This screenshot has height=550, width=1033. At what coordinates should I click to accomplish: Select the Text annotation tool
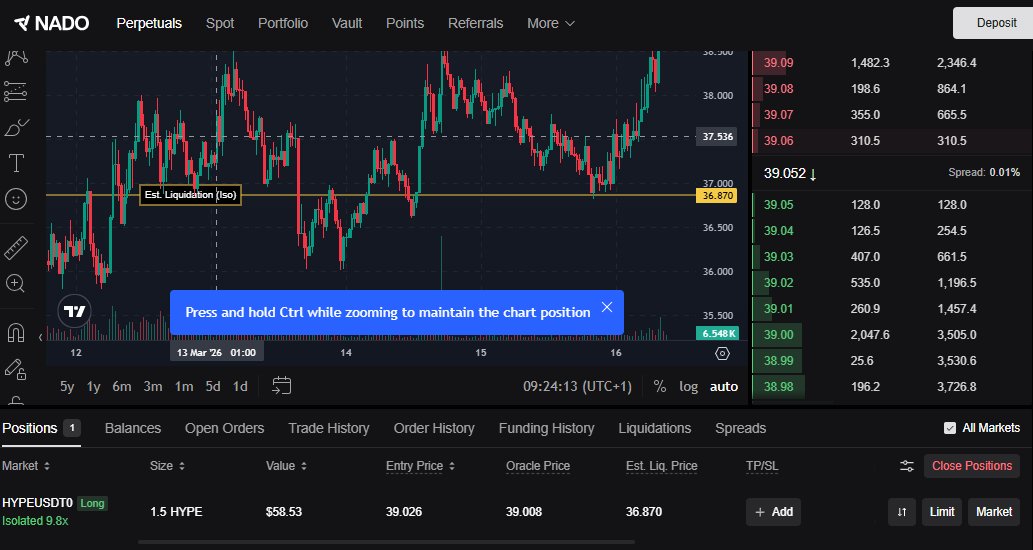point(16,163)
